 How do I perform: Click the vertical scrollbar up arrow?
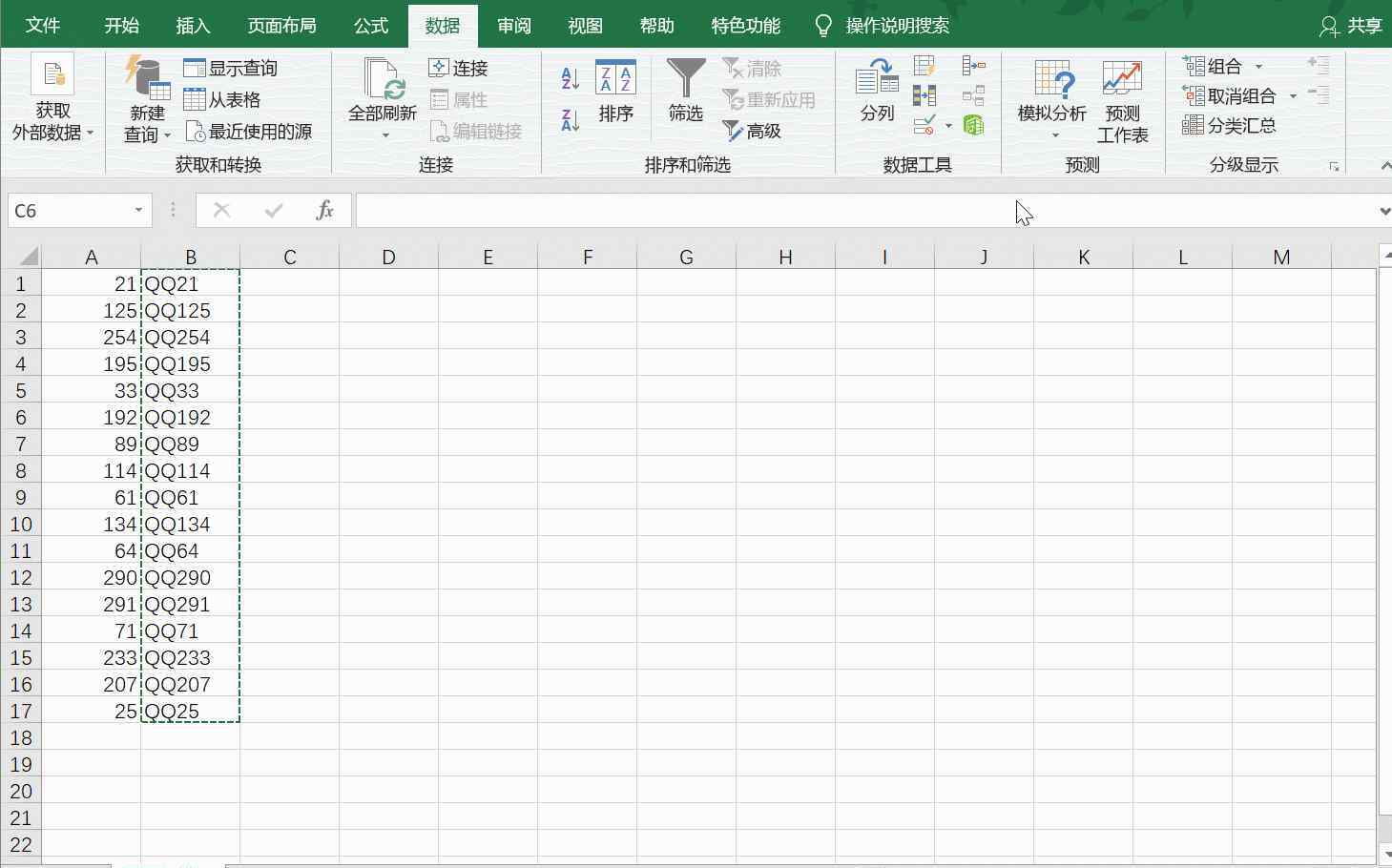[x=1385, y=255]
